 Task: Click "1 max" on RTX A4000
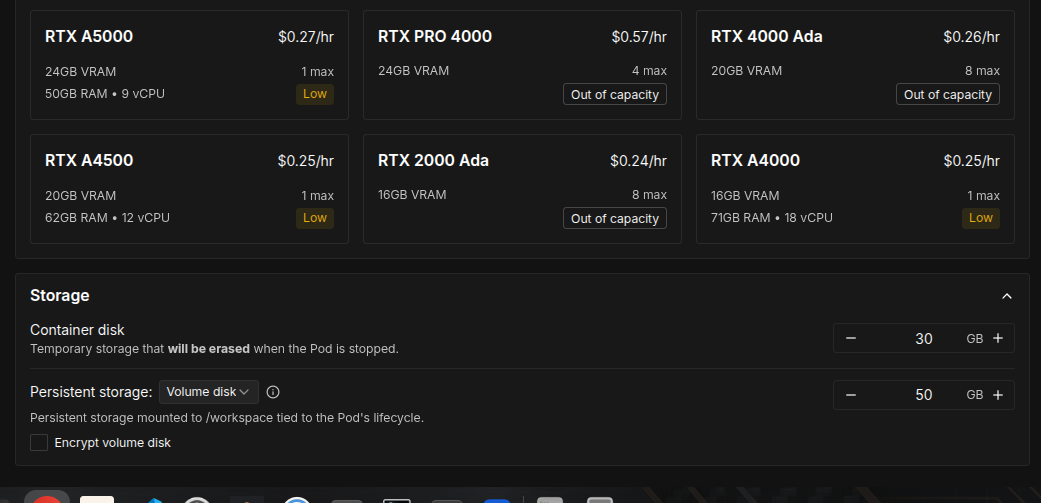pyautogui.click(x=983, y=196)
